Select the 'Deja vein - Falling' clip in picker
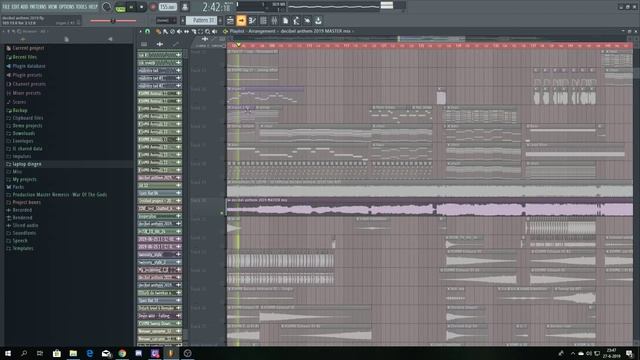 [160, 316]
